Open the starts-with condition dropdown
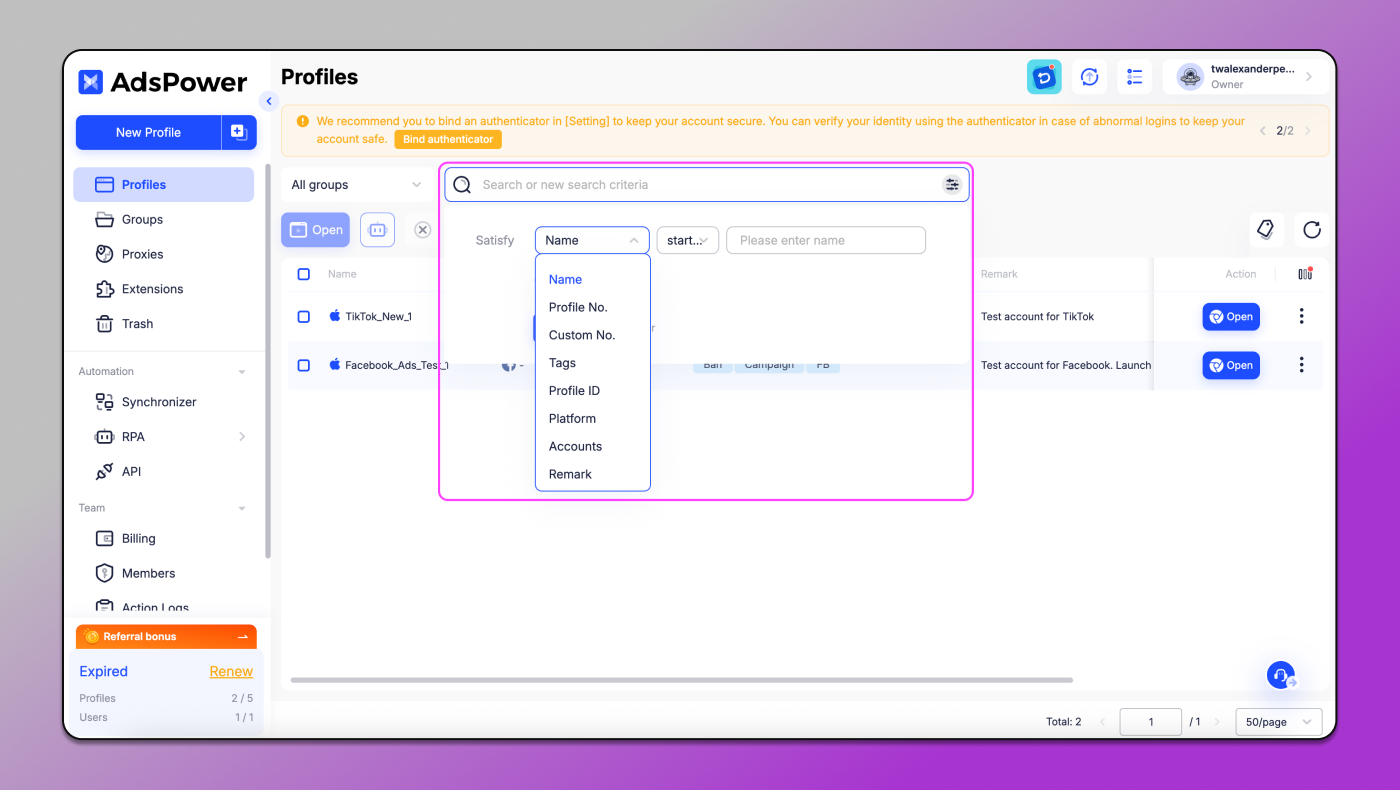 tap(687, 240)
